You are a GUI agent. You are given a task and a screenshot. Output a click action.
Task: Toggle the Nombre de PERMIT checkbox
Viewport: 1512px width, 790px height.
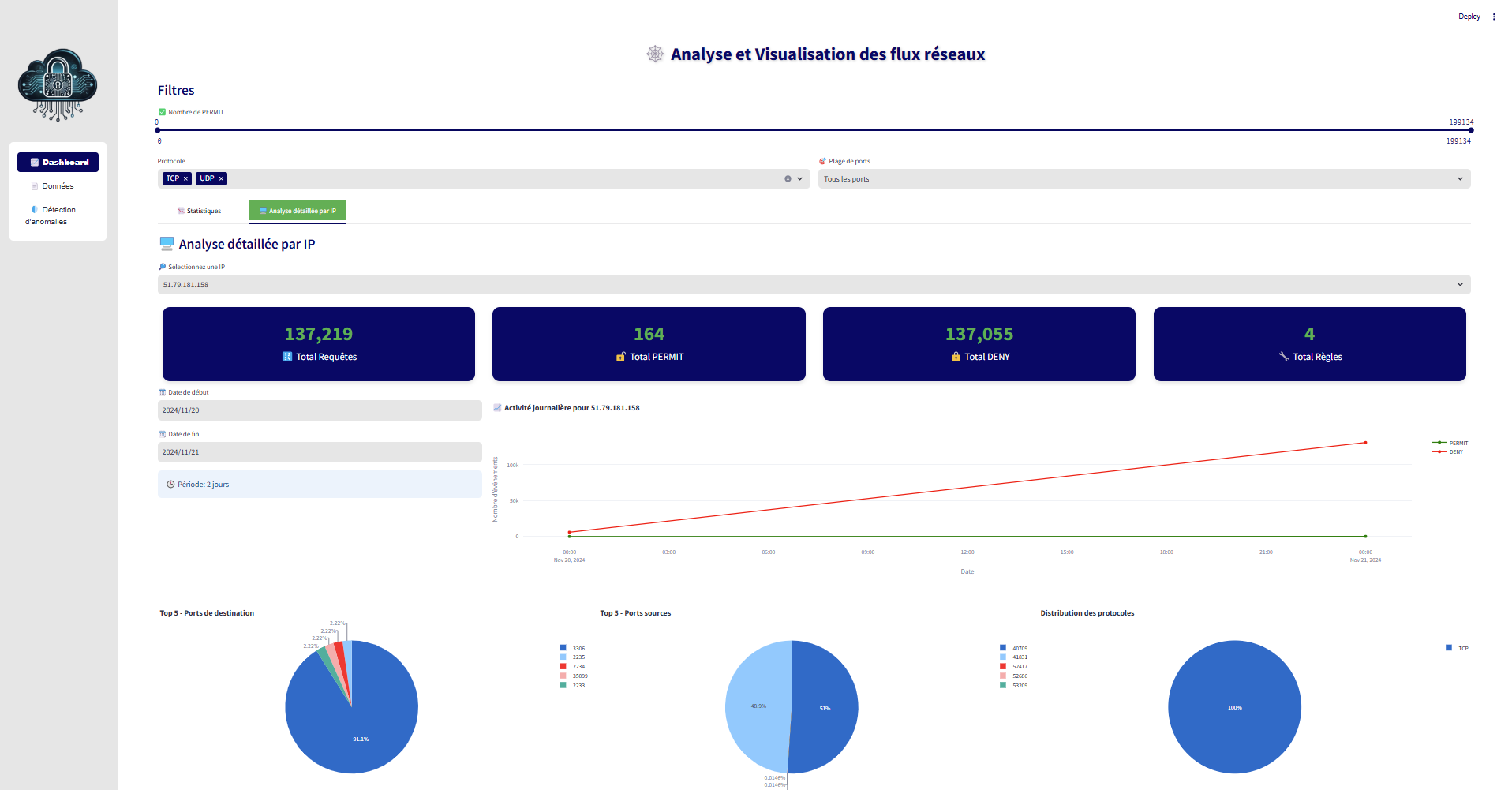tap(162, 112)
